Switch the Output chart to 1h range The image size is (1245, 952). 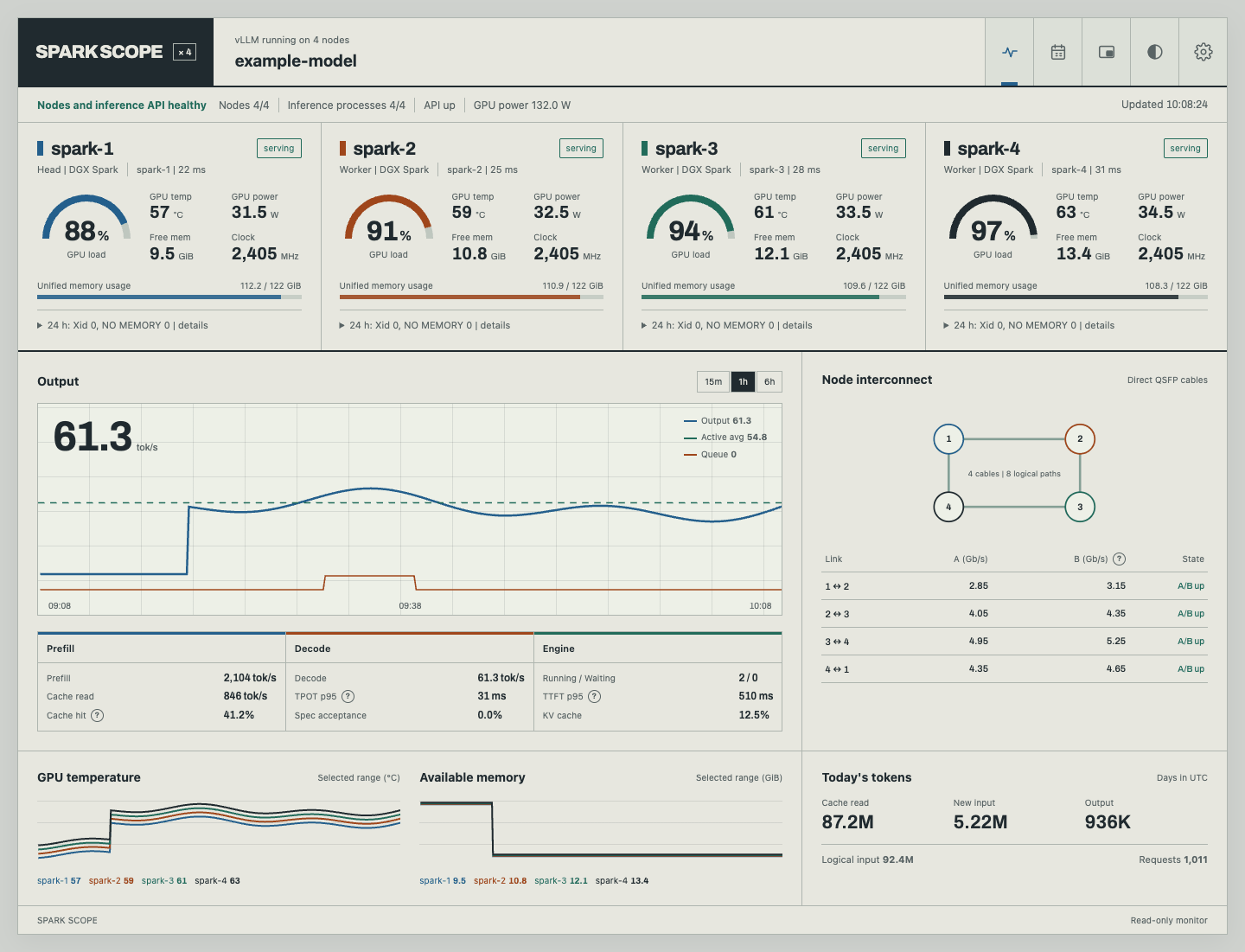coord(743,381)
